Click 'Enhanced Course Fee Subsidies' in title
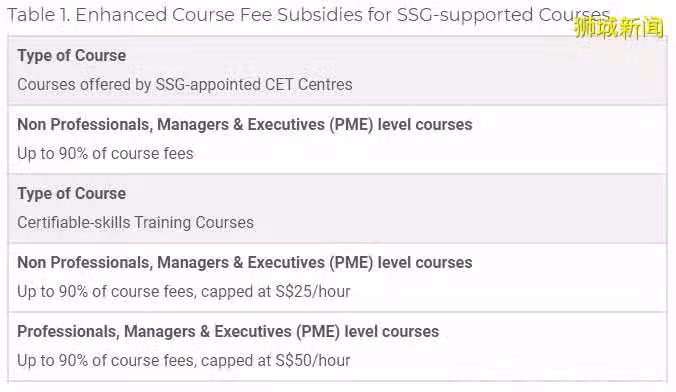 pos(219,15)
